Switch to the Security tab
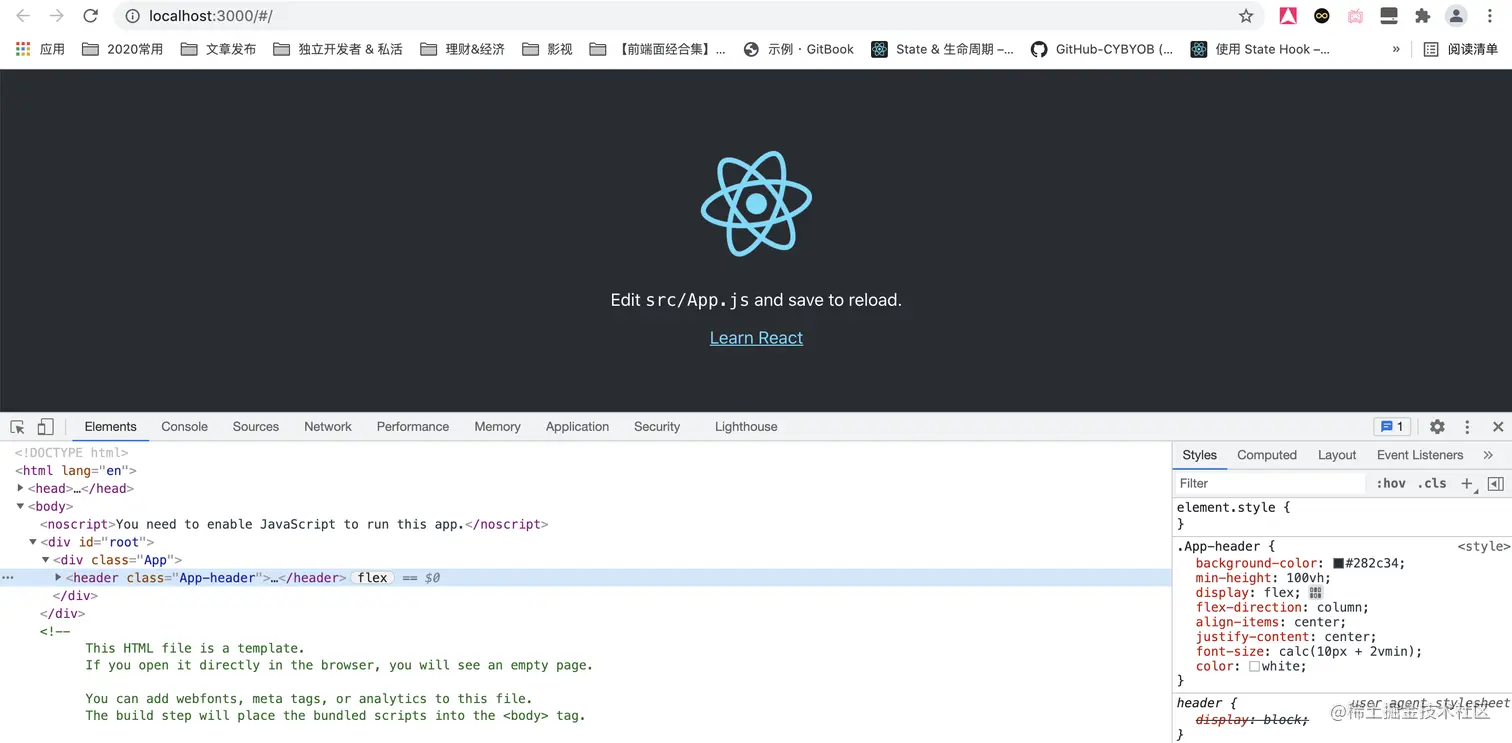The height and width of the screenshot is (743, 1512). tap(657, 427)
